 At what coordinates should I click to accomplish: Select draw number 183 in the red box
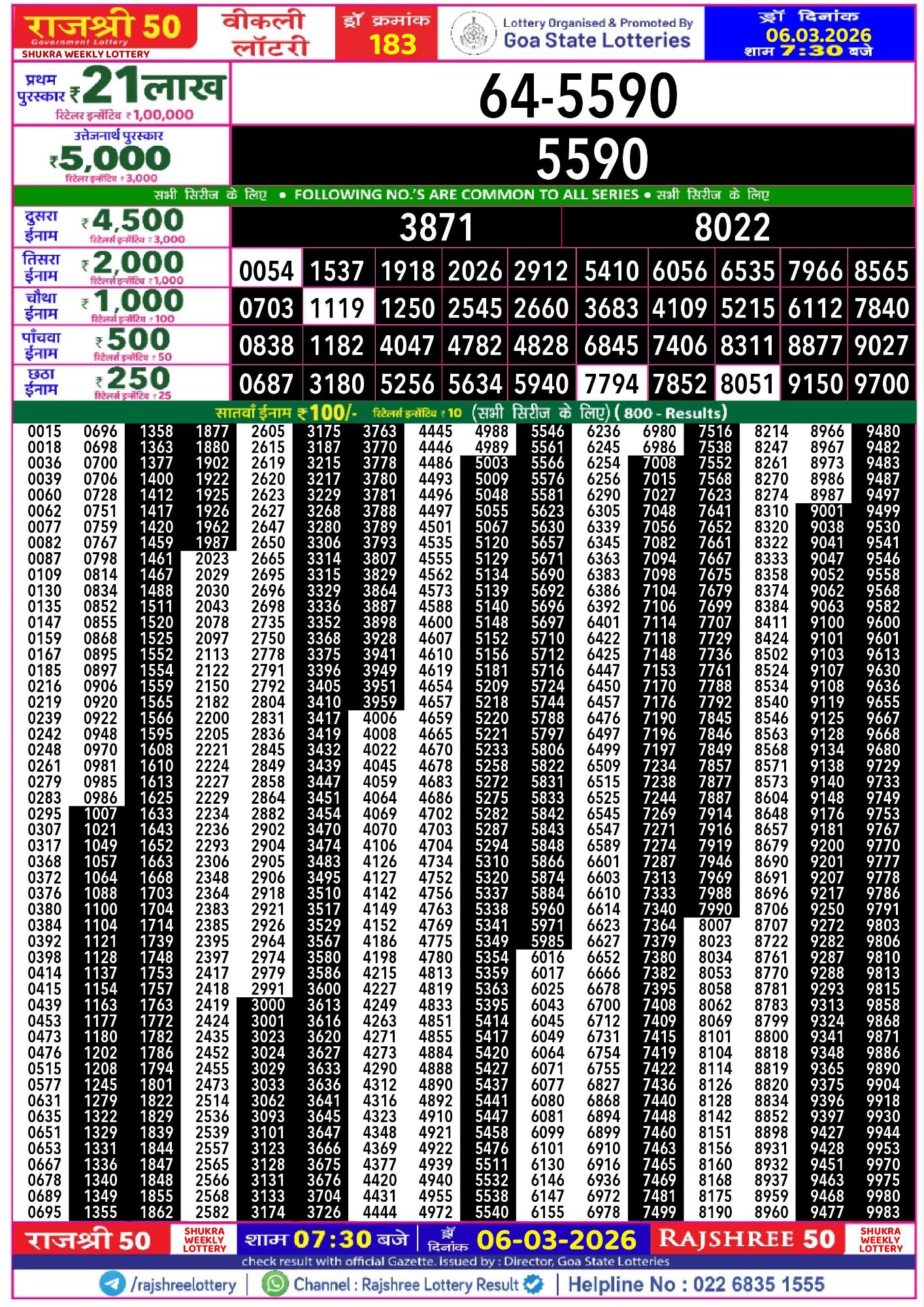point(391,44)
